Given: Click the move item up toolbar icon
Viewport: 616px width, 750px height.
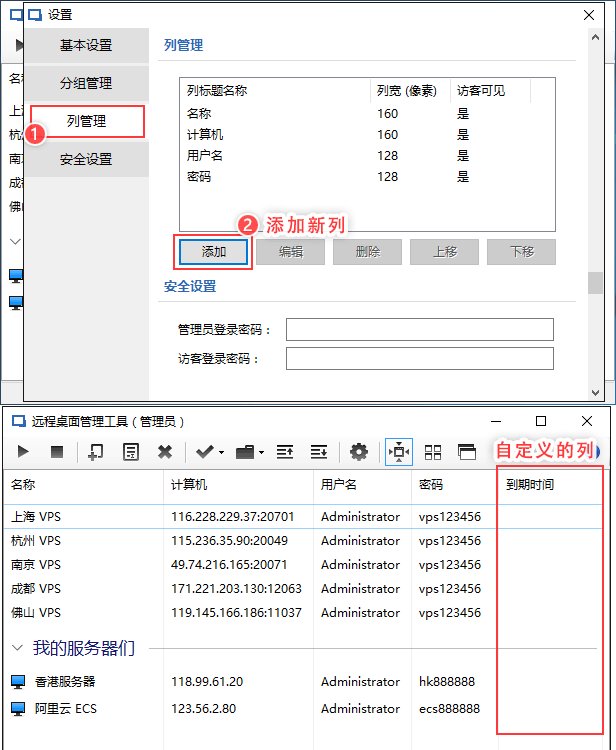Looking at the screenshot, I should (x=285, y=452).
